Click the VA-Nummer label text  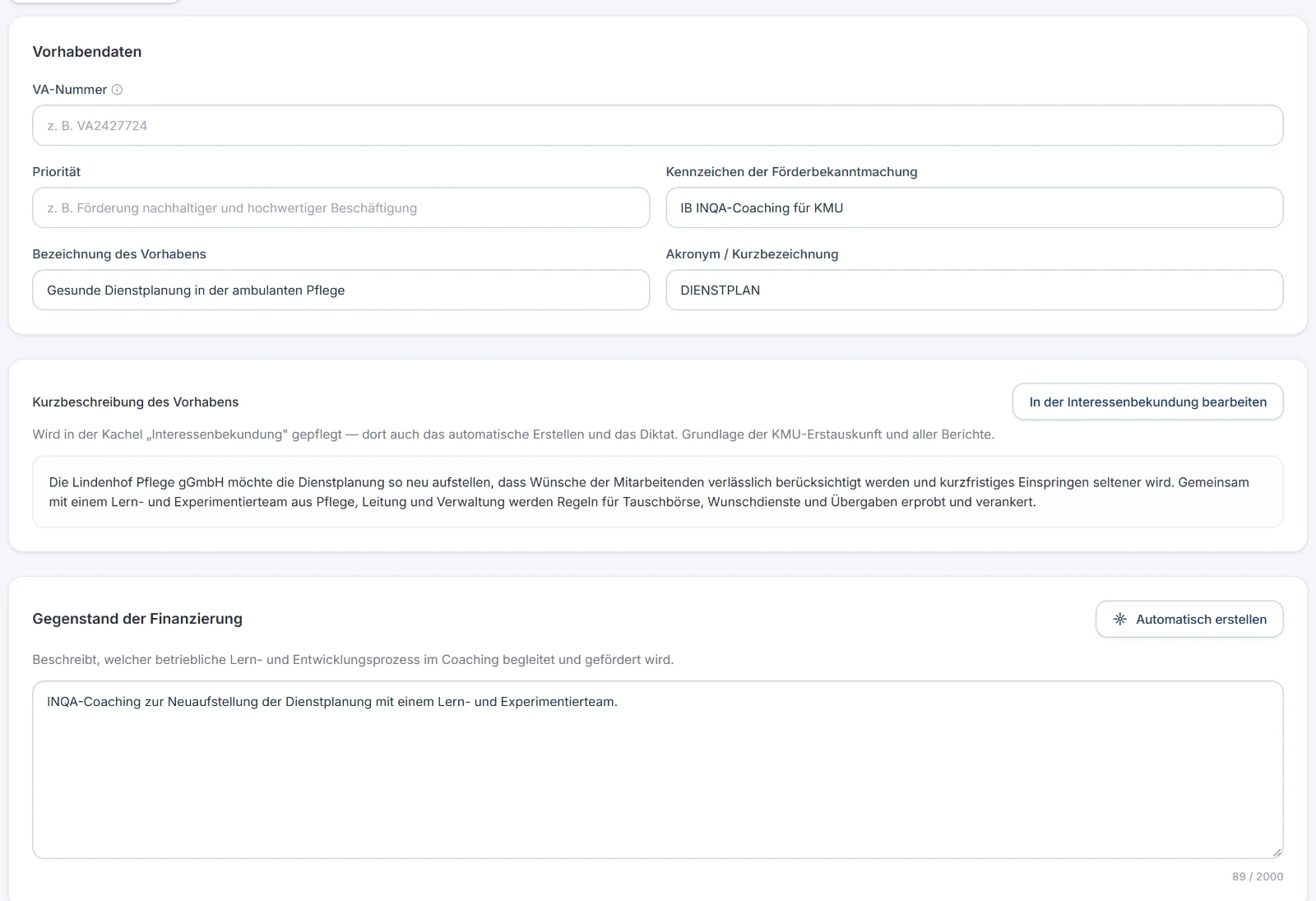tap(70, 90)
